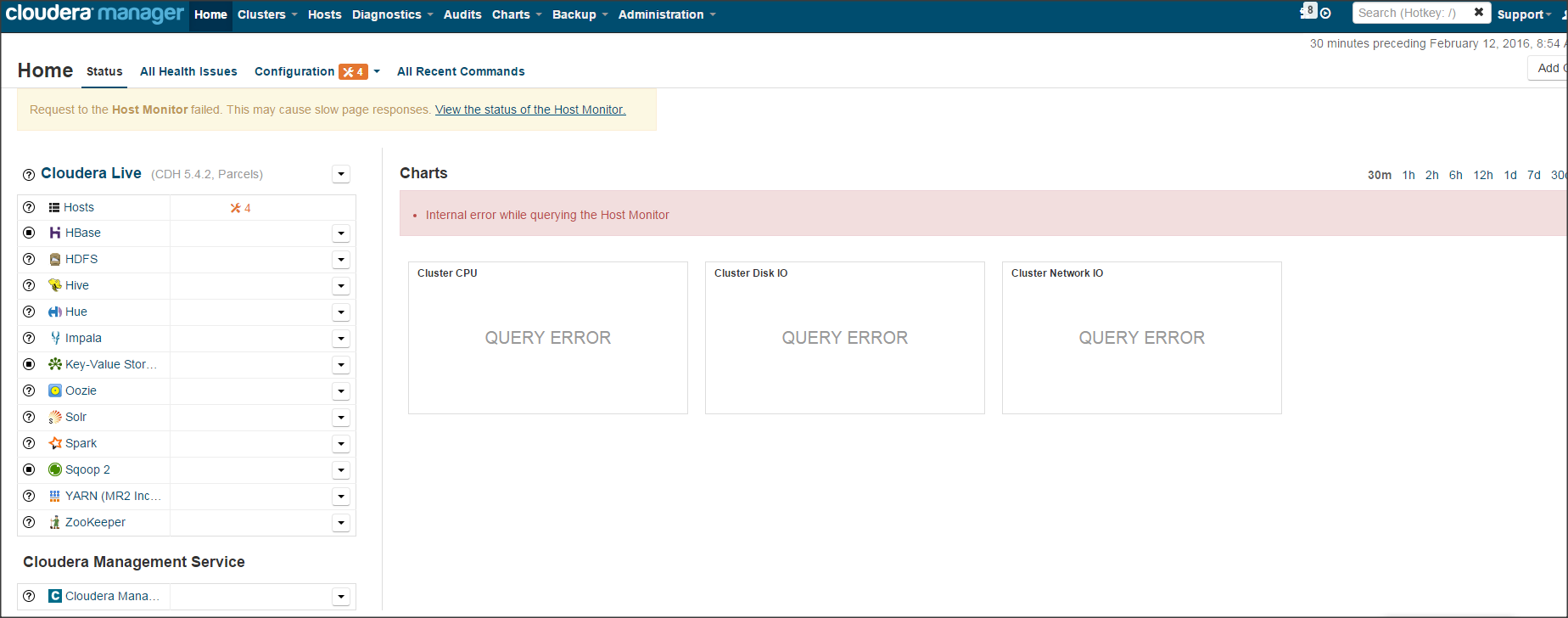
Task: Open the Cluster CPU chart
Action: pyautogui.click(x=548, y=338)
